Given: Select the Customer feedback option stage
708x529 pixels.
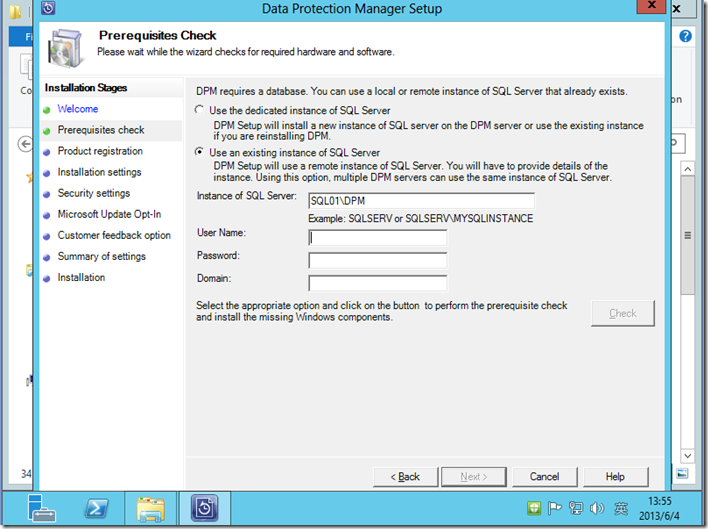Looking at the screenshot, I should coord(114,235).
